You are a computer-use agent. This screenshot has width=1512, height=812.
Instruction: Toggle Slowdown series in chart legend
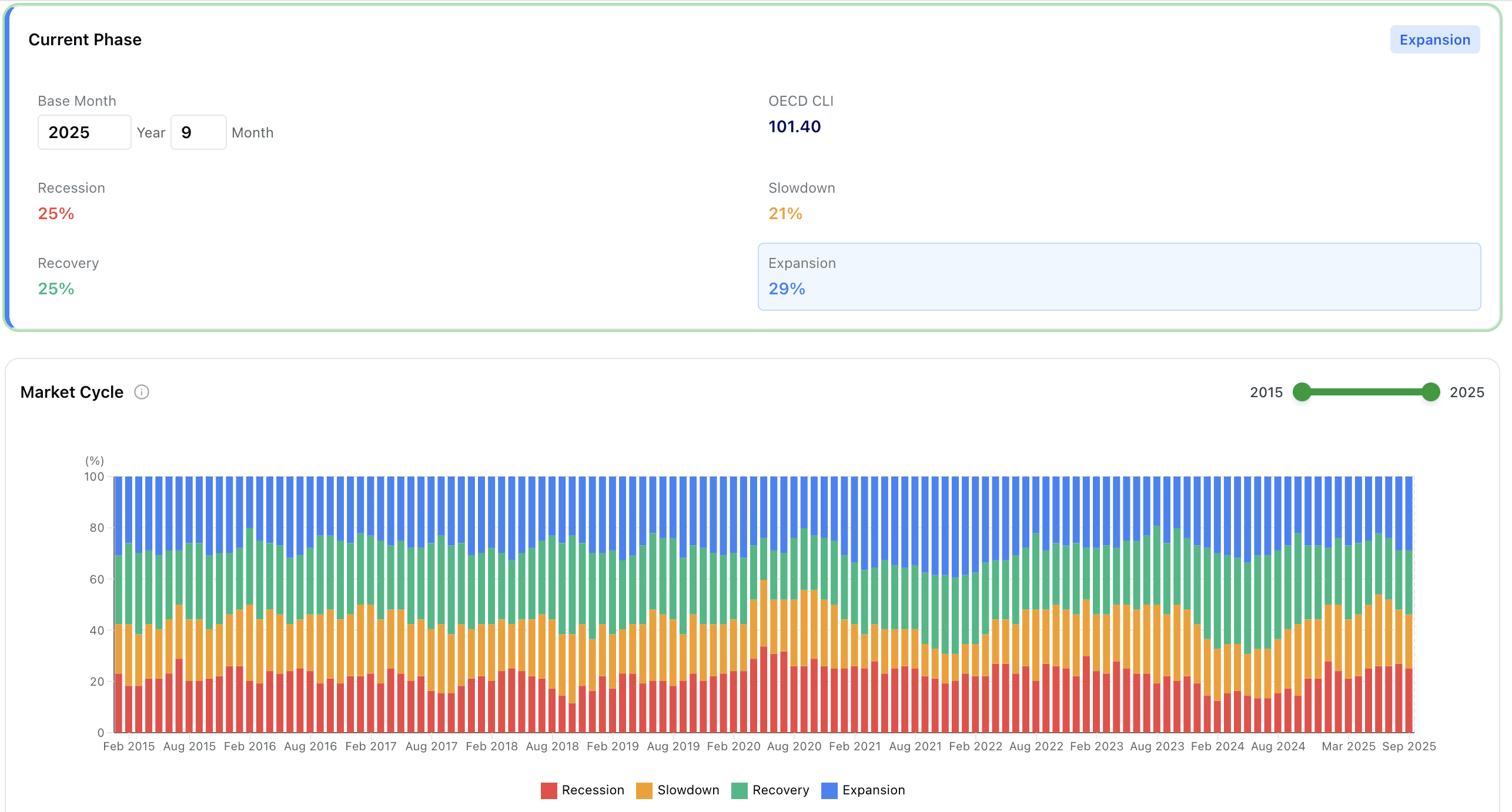[688, 790]
